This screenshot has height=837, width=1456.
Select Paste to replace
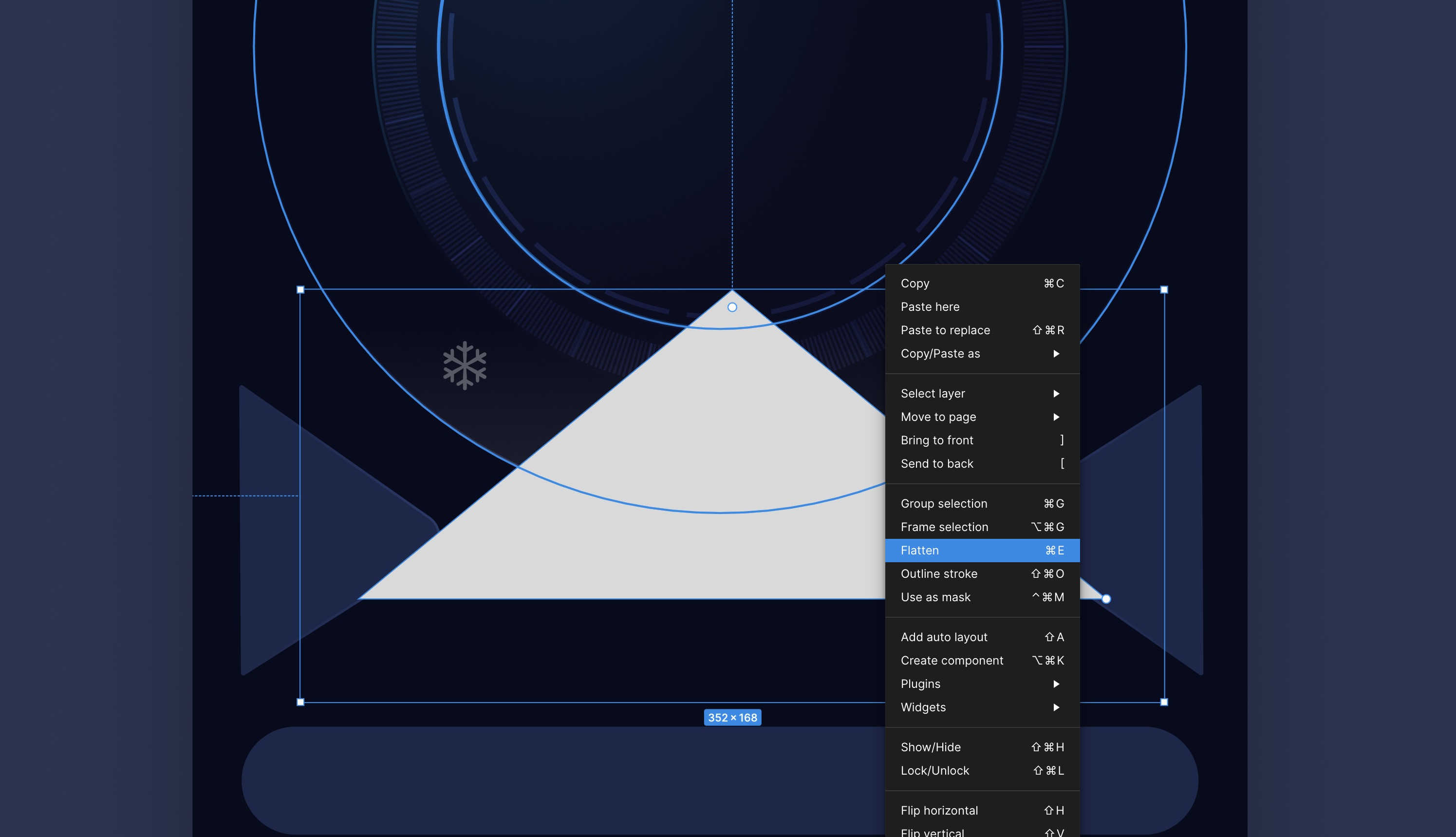(x=945, y=330)
